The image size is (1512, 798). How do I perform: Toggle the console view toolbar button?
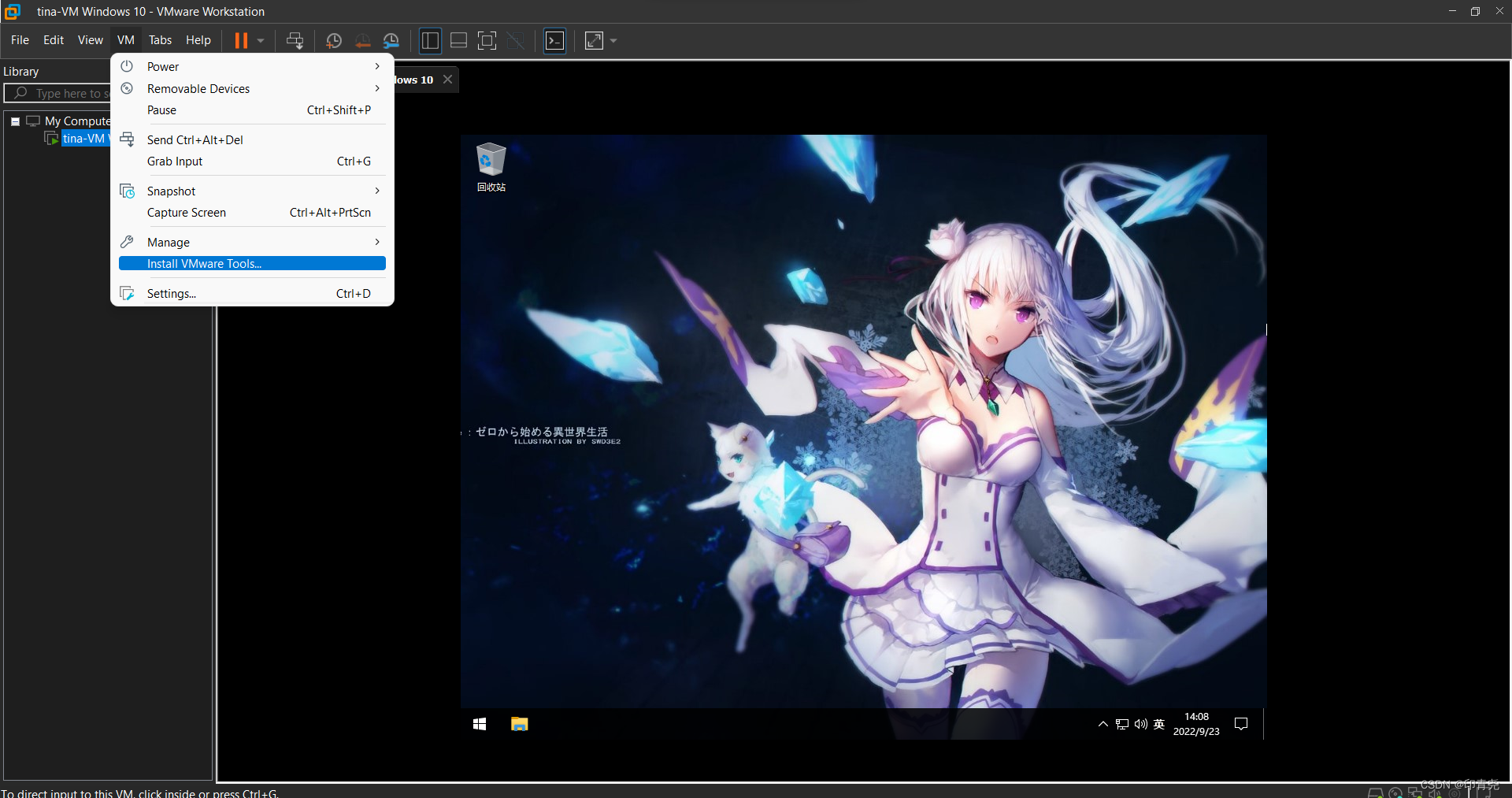pos(555,40)
